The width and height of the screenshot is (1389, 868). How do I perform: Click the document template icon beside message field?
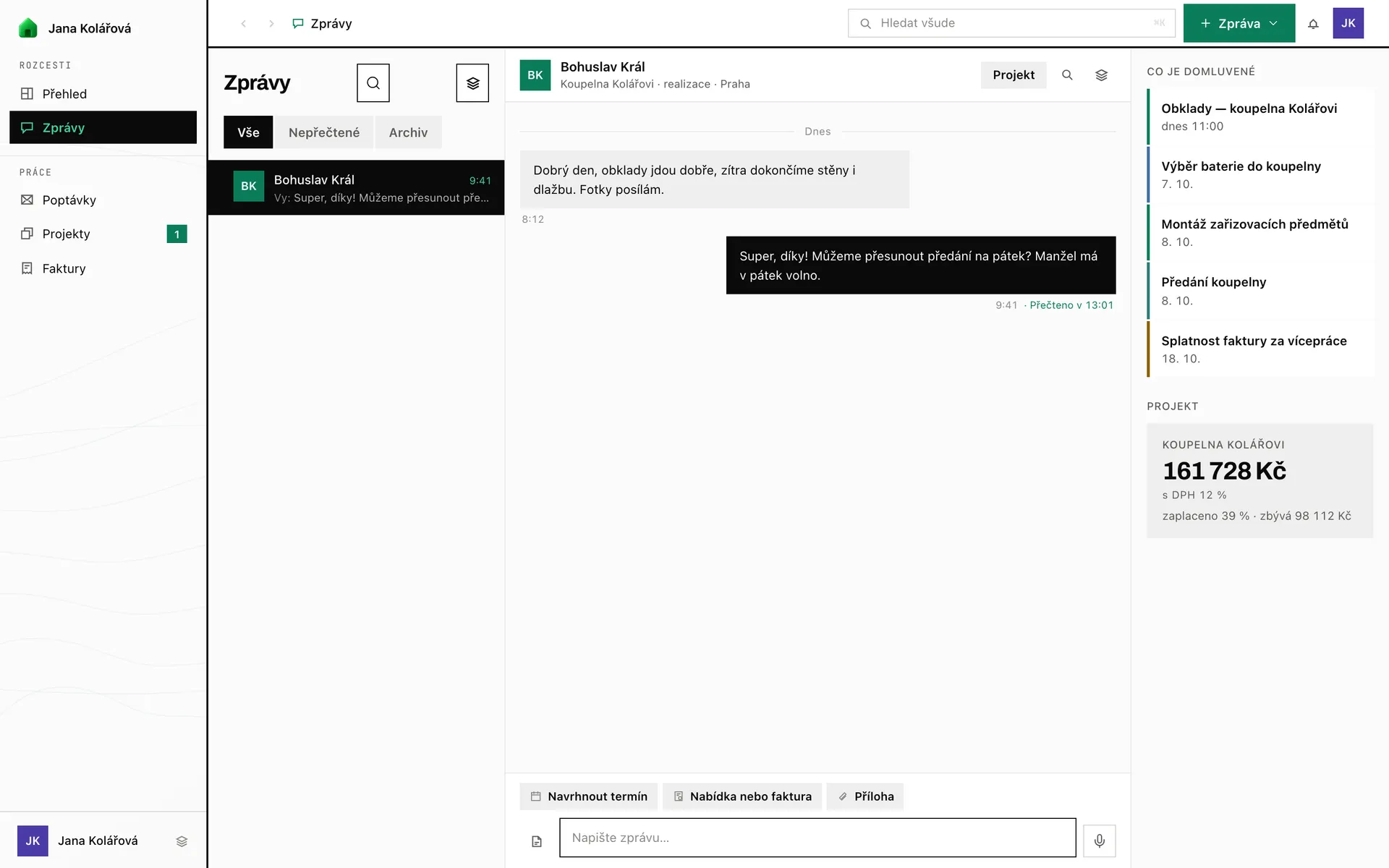coord(537,841)
